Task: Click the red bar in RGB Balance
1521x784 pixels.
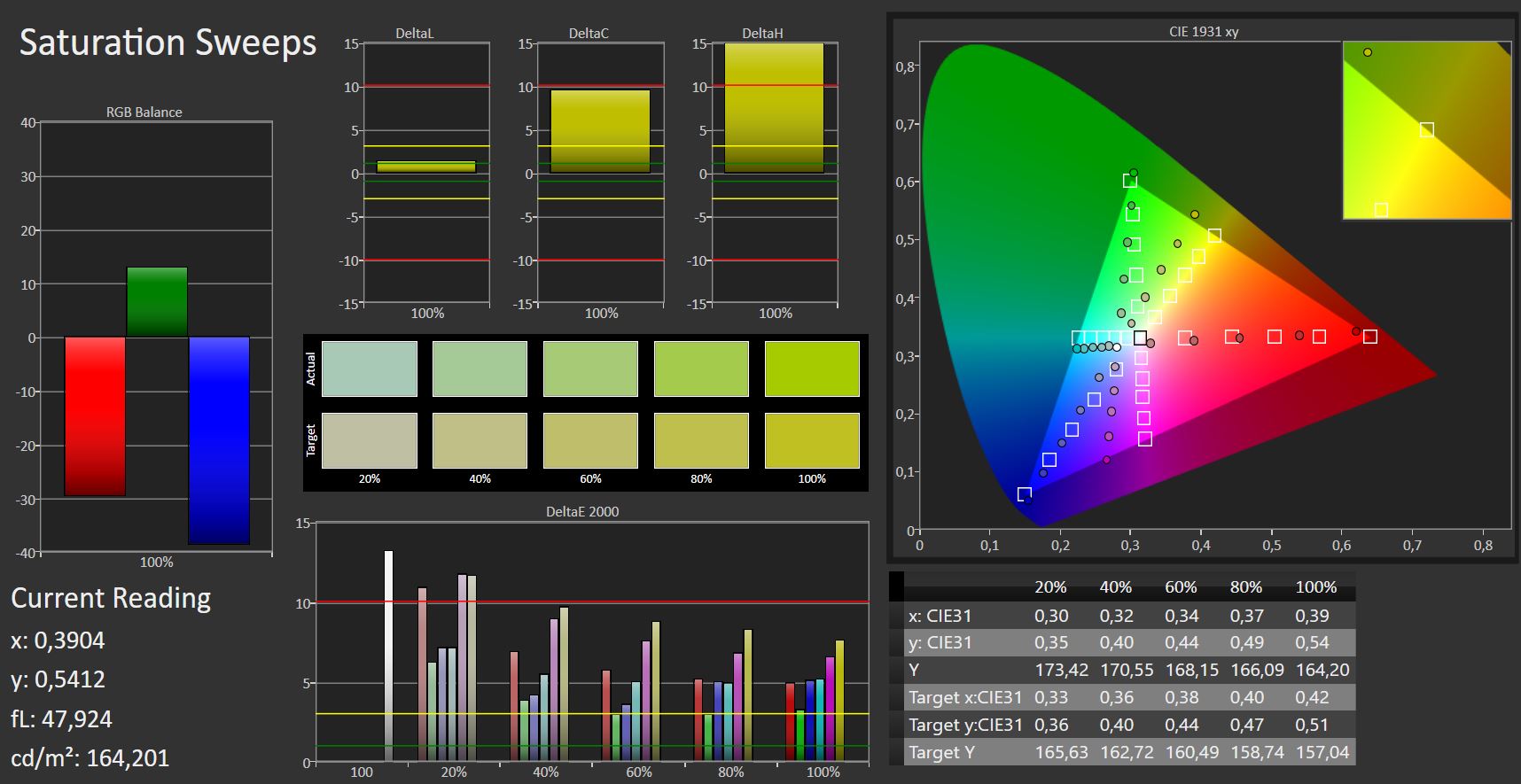Action: click(95, 415)
